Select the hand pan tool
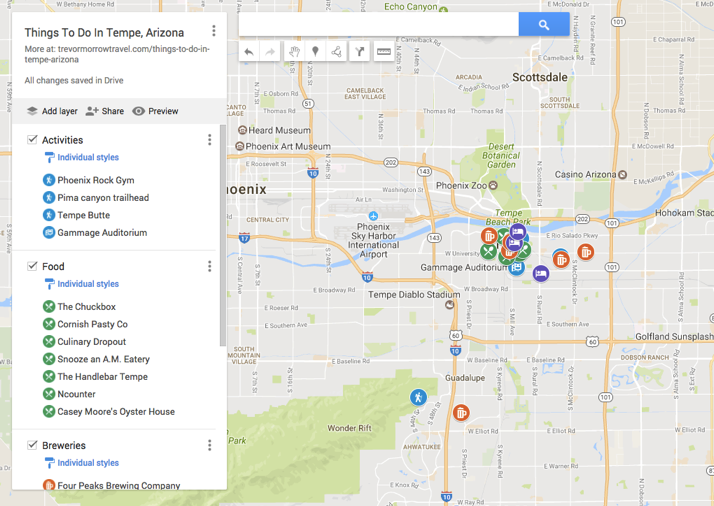 coord(294,51)
